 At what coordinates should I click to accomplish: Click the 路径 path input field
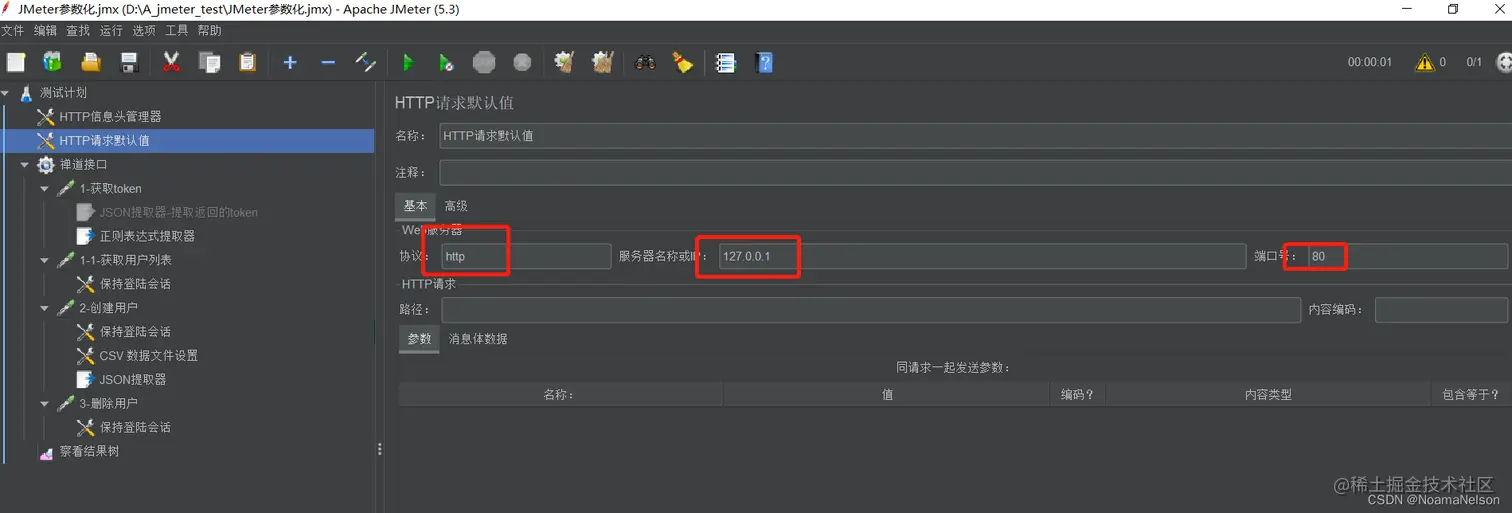[x=871, y=310]
